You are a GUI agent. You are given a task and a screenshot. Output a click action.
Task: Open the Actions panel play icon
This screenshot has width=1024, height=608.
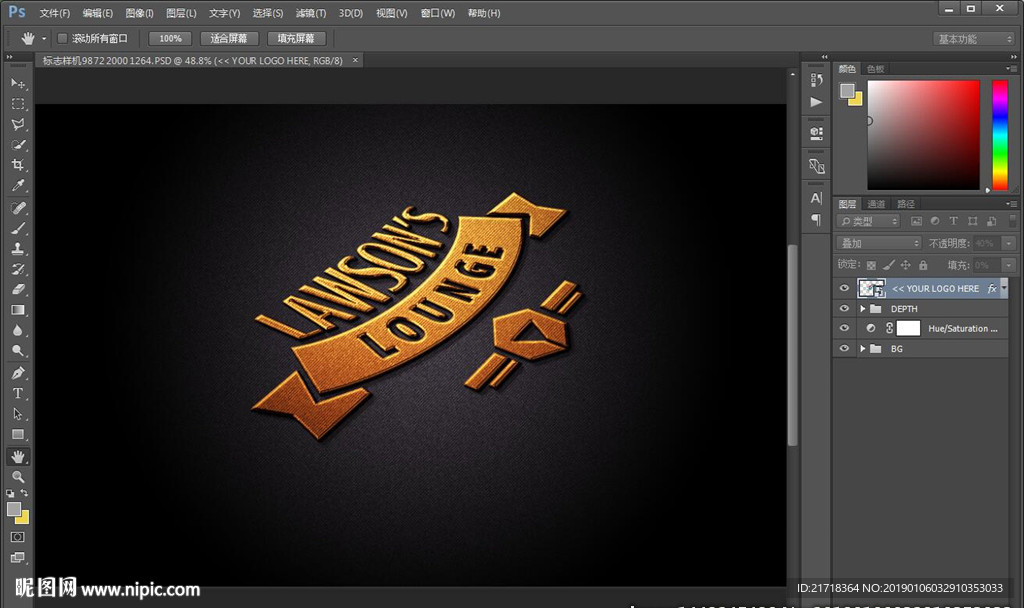(x=816, y=102)
